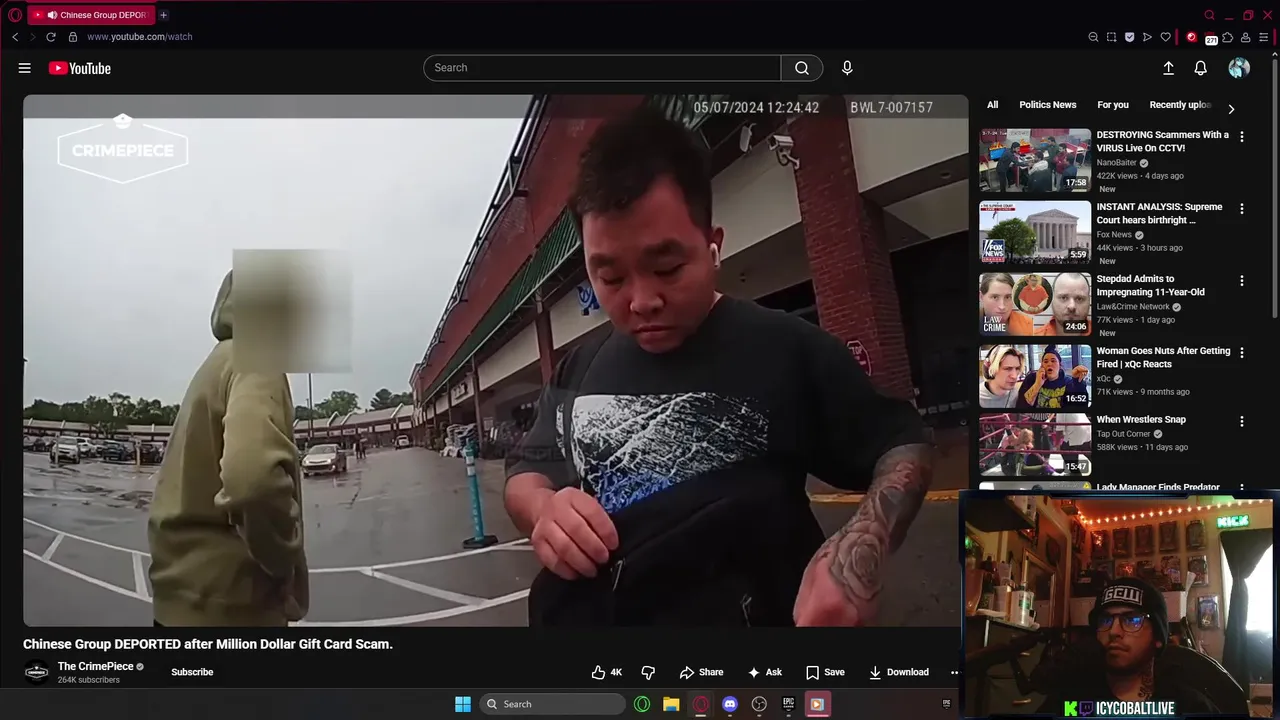Image resolution: width=1280 pixels, height=720 pixels.
Task: Click the Tap Out Corner channel name
Action: point(1123,434)
